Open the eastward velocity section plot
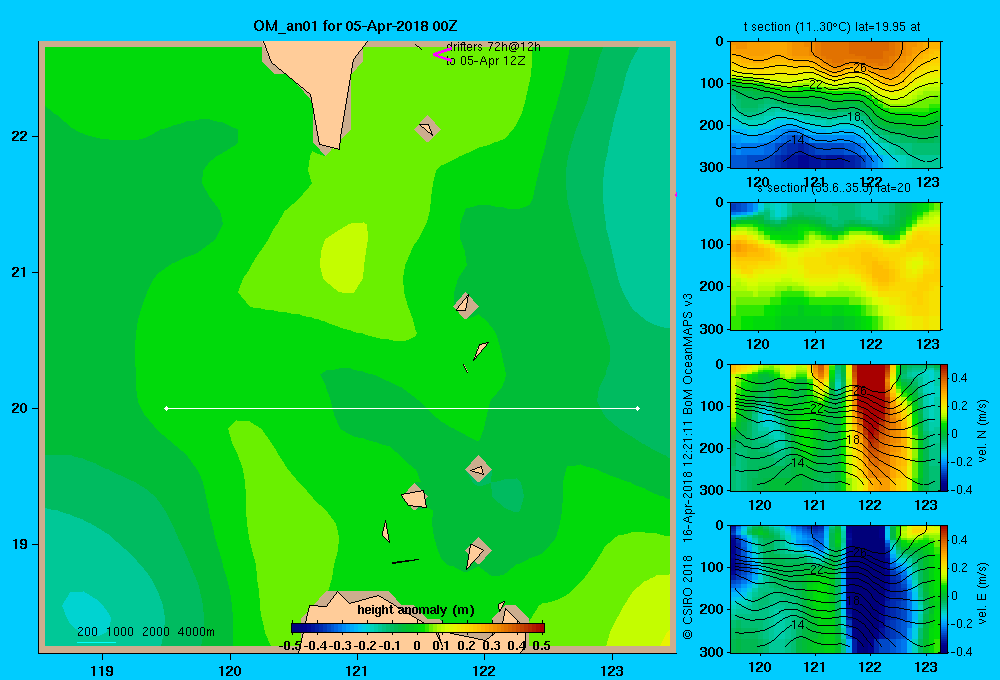The height and width of the screenshot is (680, 1000). (x=835, y=589)
